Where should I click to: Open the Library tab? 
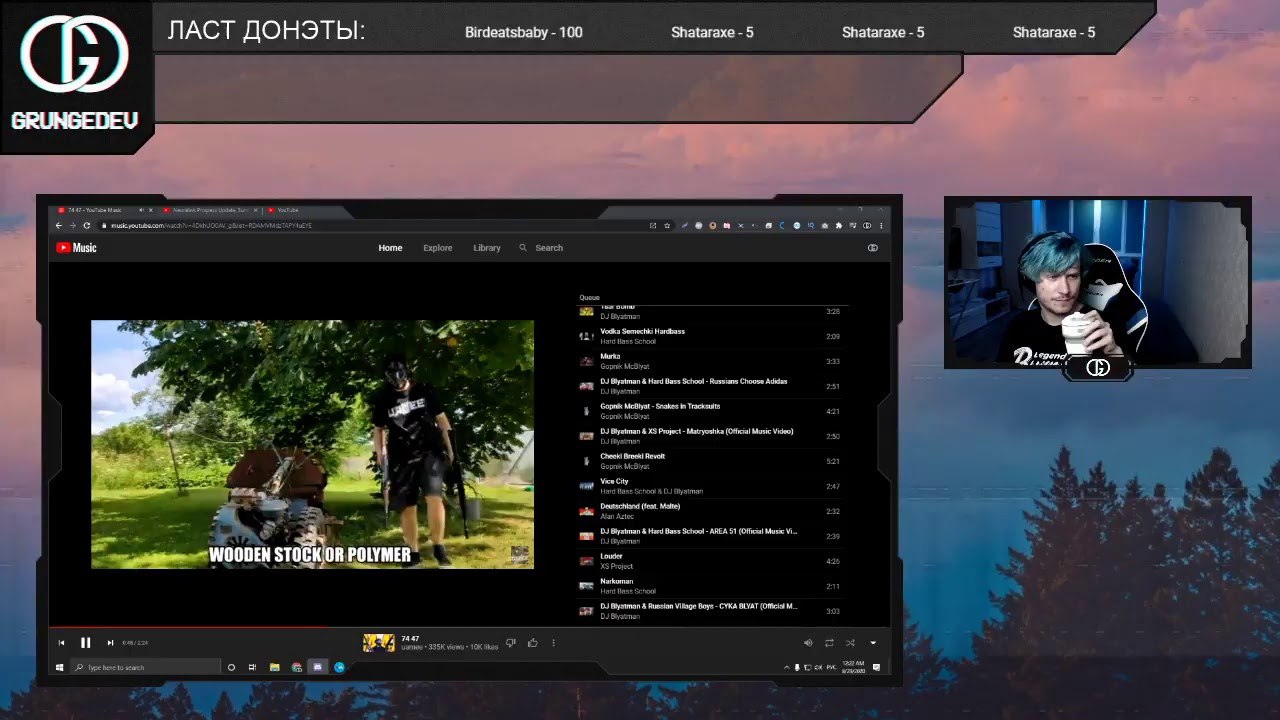[487, 248]
